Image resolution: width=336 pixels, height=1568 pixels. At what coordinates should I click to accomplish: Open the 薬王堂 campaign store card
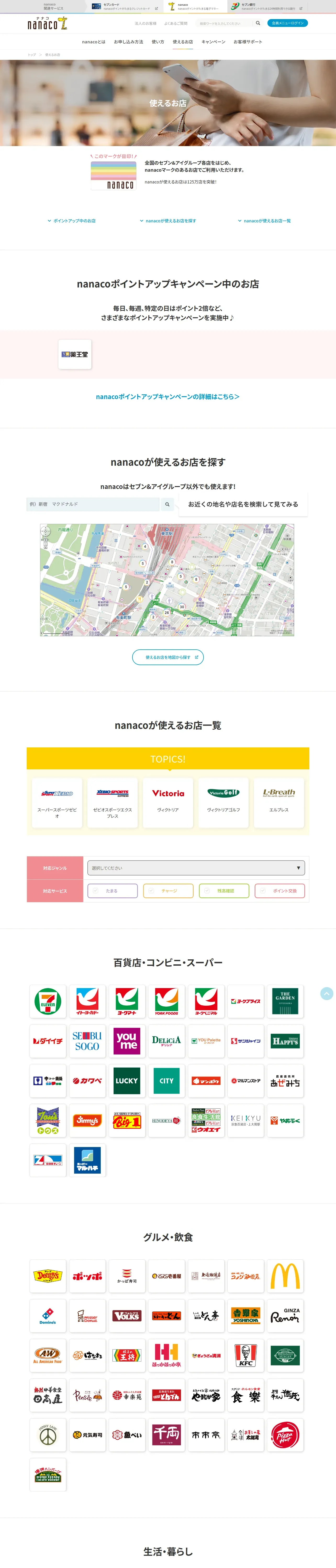(75, 354)
